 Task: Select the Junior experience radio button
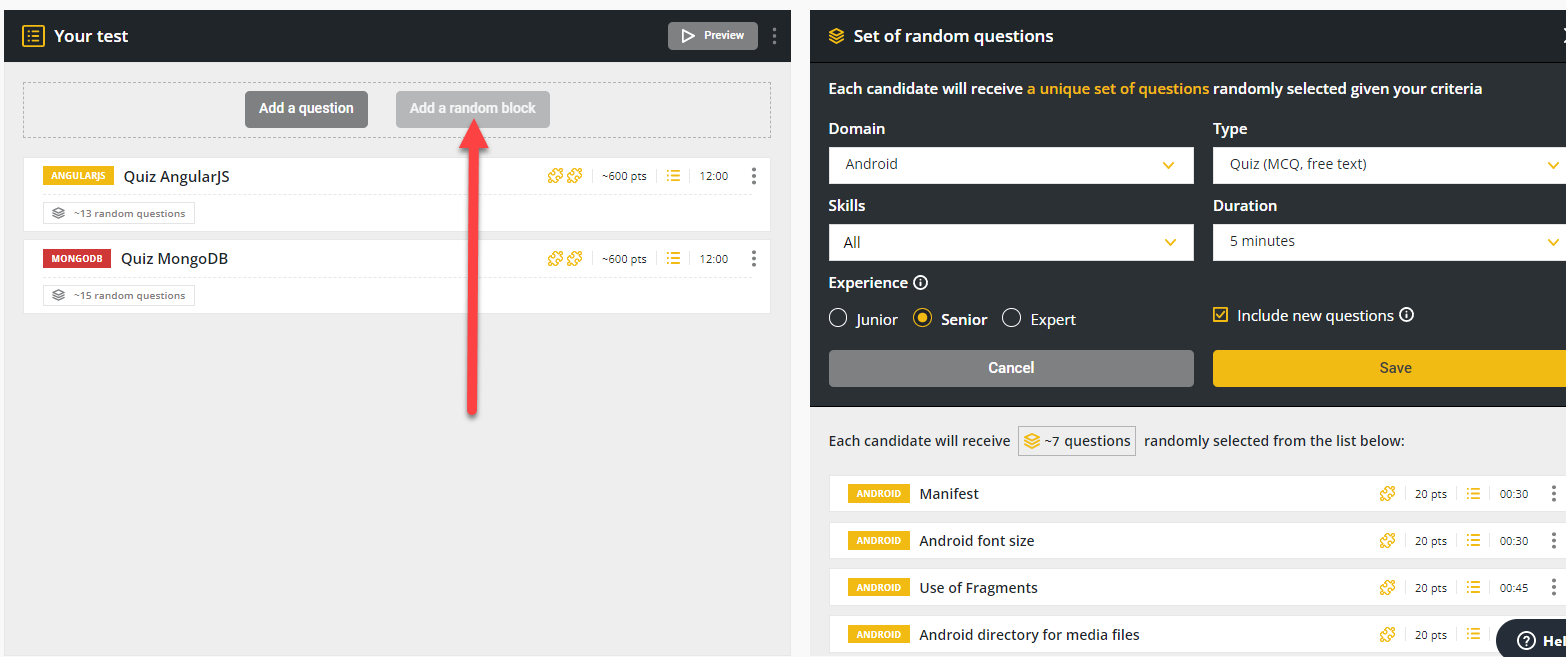click(x=838, y=319)
